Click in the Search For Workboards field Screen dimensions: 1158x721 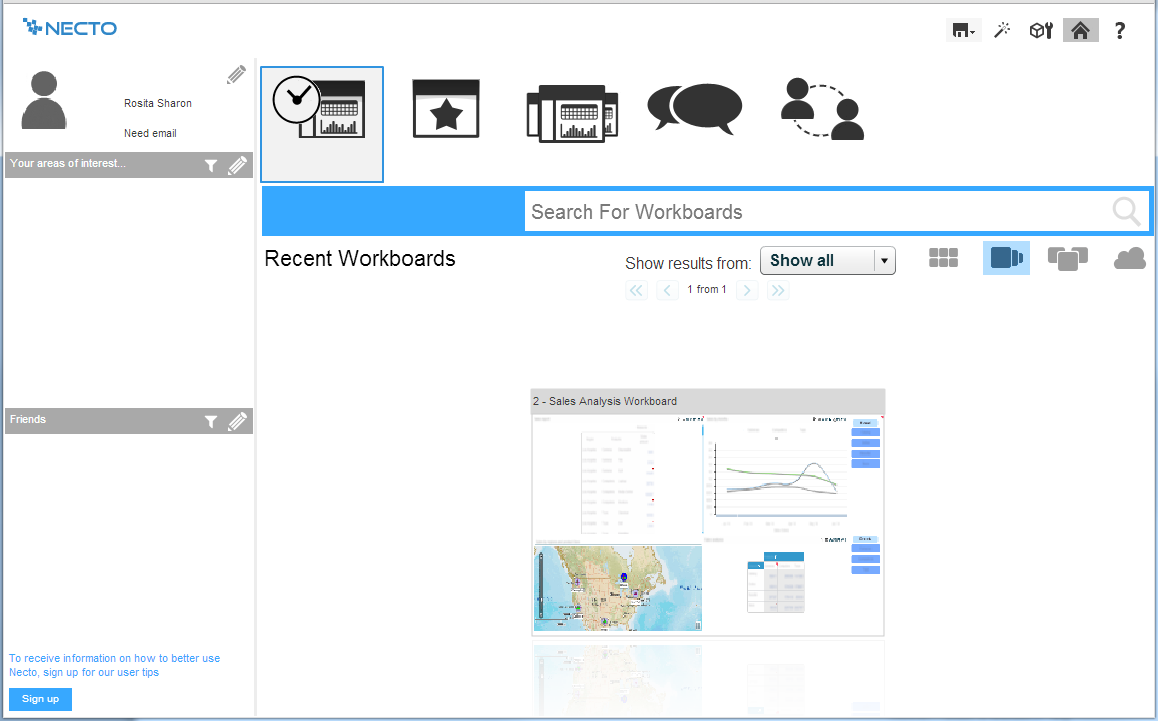point(815,212)
